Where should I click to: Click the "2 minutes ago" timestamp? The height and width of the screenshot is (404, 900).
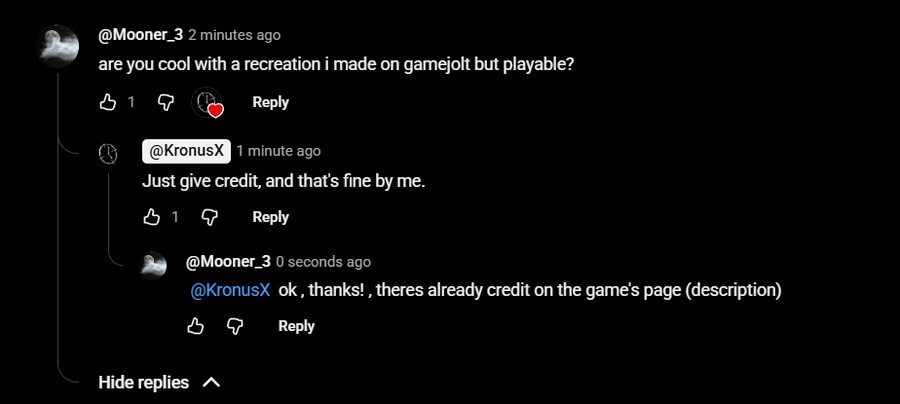tap(234, 35)
